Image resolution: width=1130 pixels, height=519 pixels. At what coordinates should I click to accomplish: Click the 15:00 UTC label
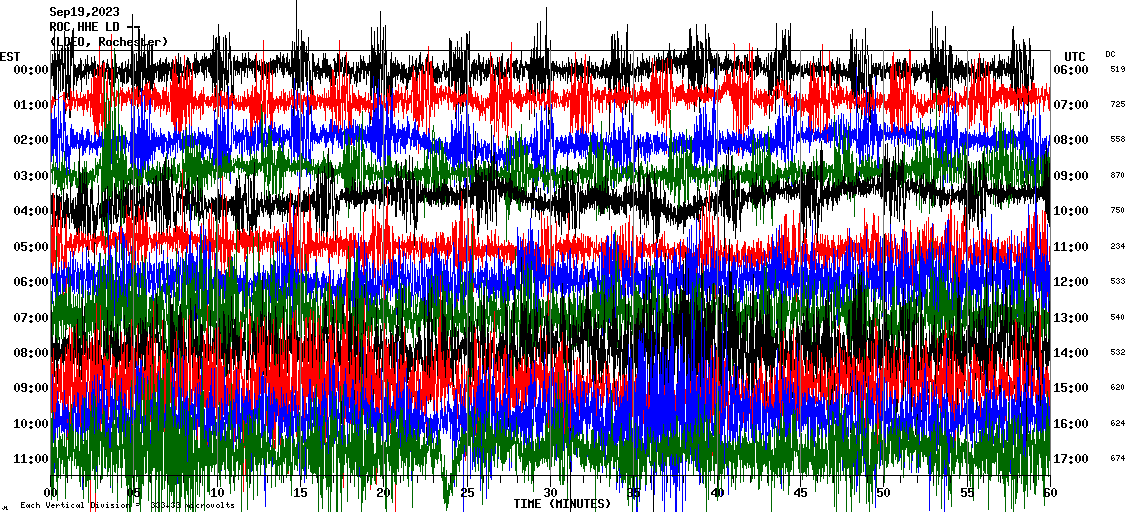coord(1071,388)
